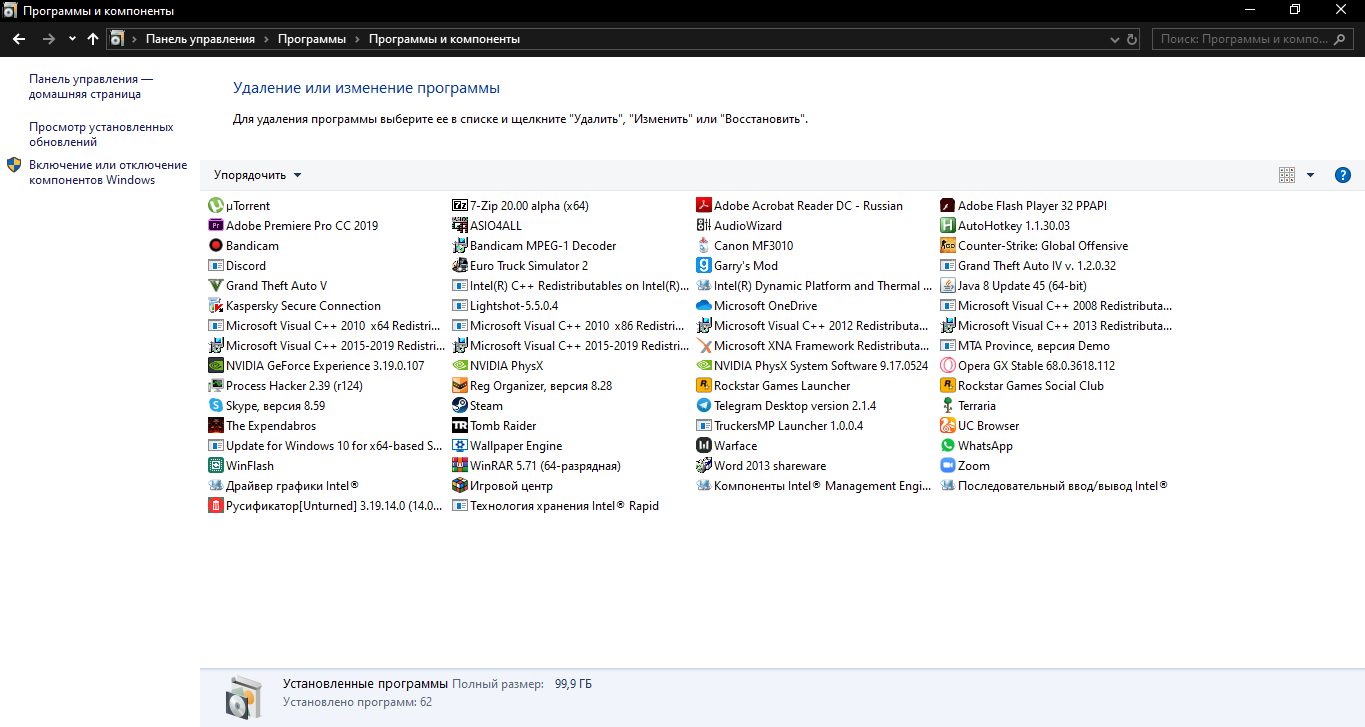Expand the view options dropdown arrow
This screenshot has width=1365, height=727.
1311,175
